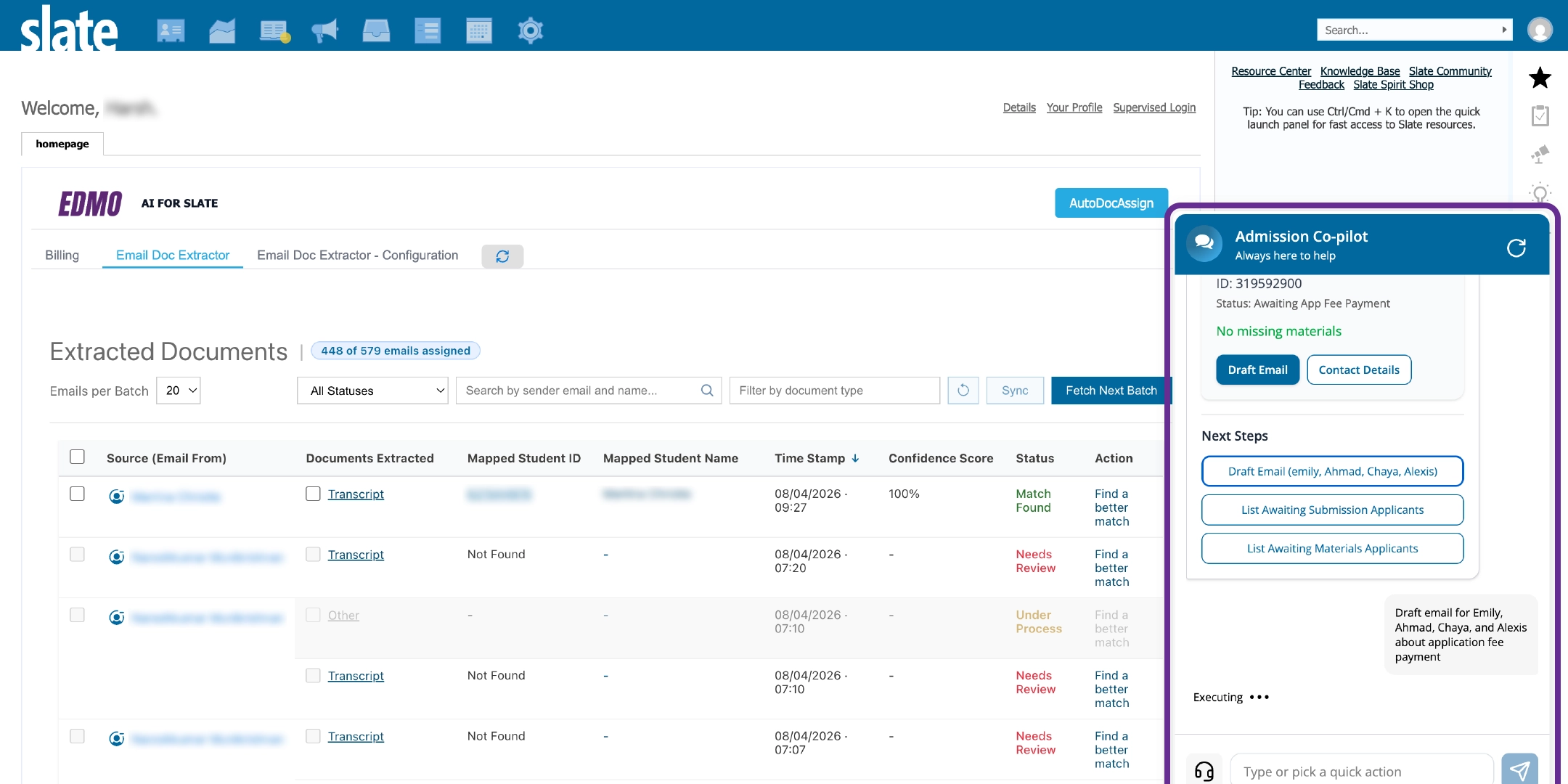Open Your Profile link
The image size is (1568, 784).
[x=1074, y=107]
